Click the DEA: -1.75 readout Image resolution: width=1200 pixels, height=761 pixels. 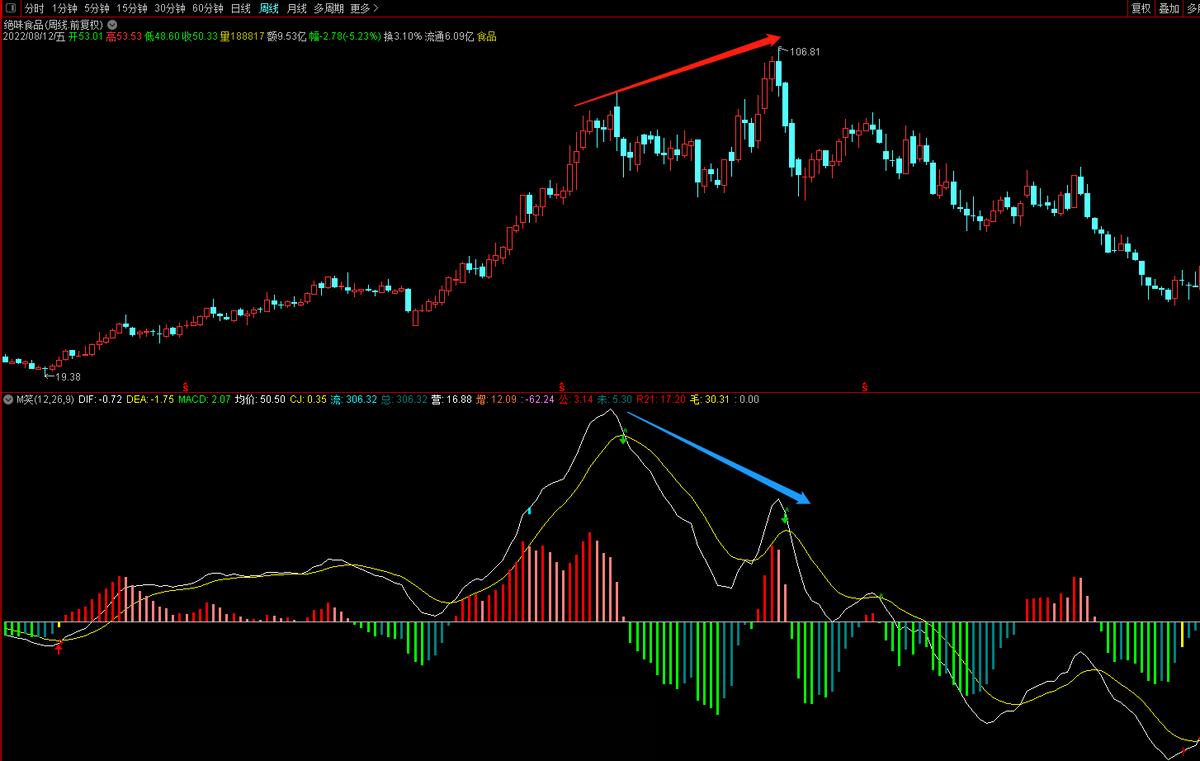pyautogui.click(x=150, y=400)
